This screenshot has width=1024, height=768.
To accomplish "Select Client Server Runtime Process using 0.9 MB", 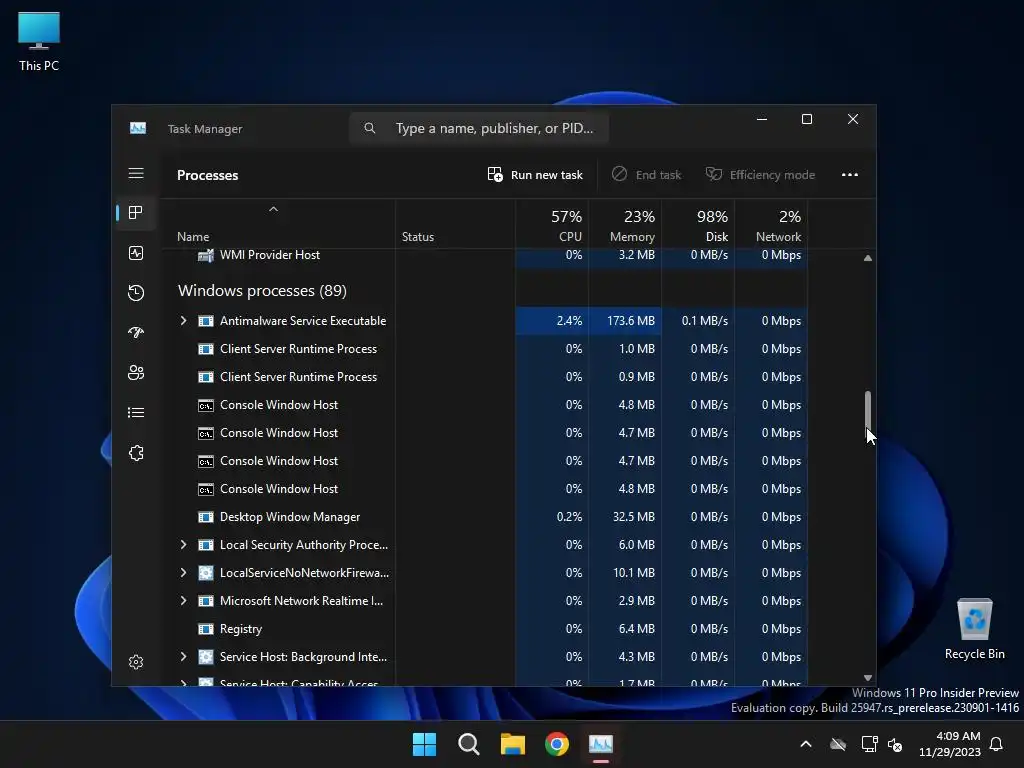I will click(298, 377).
